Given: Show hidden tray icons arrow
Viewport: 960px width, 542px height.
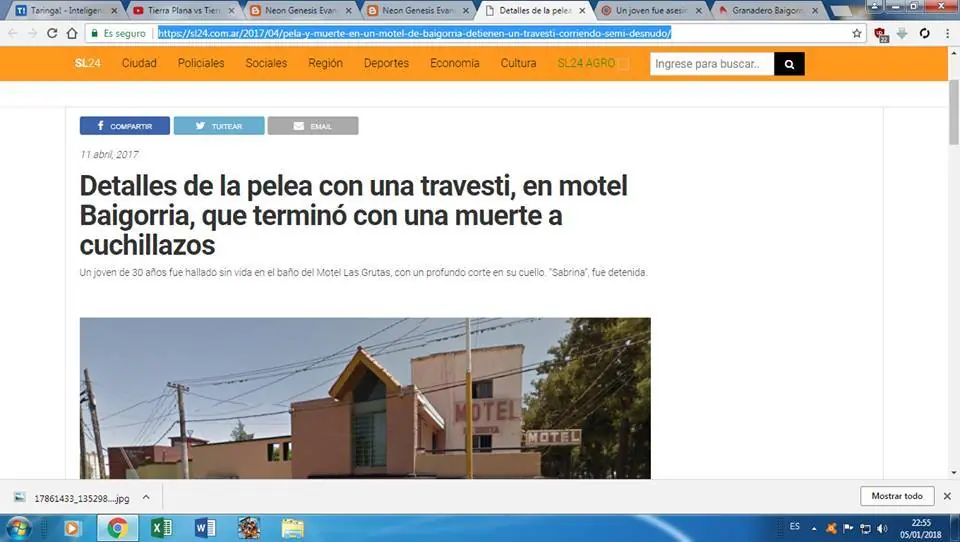Looking at the screenshot, I should pos(814,528).
